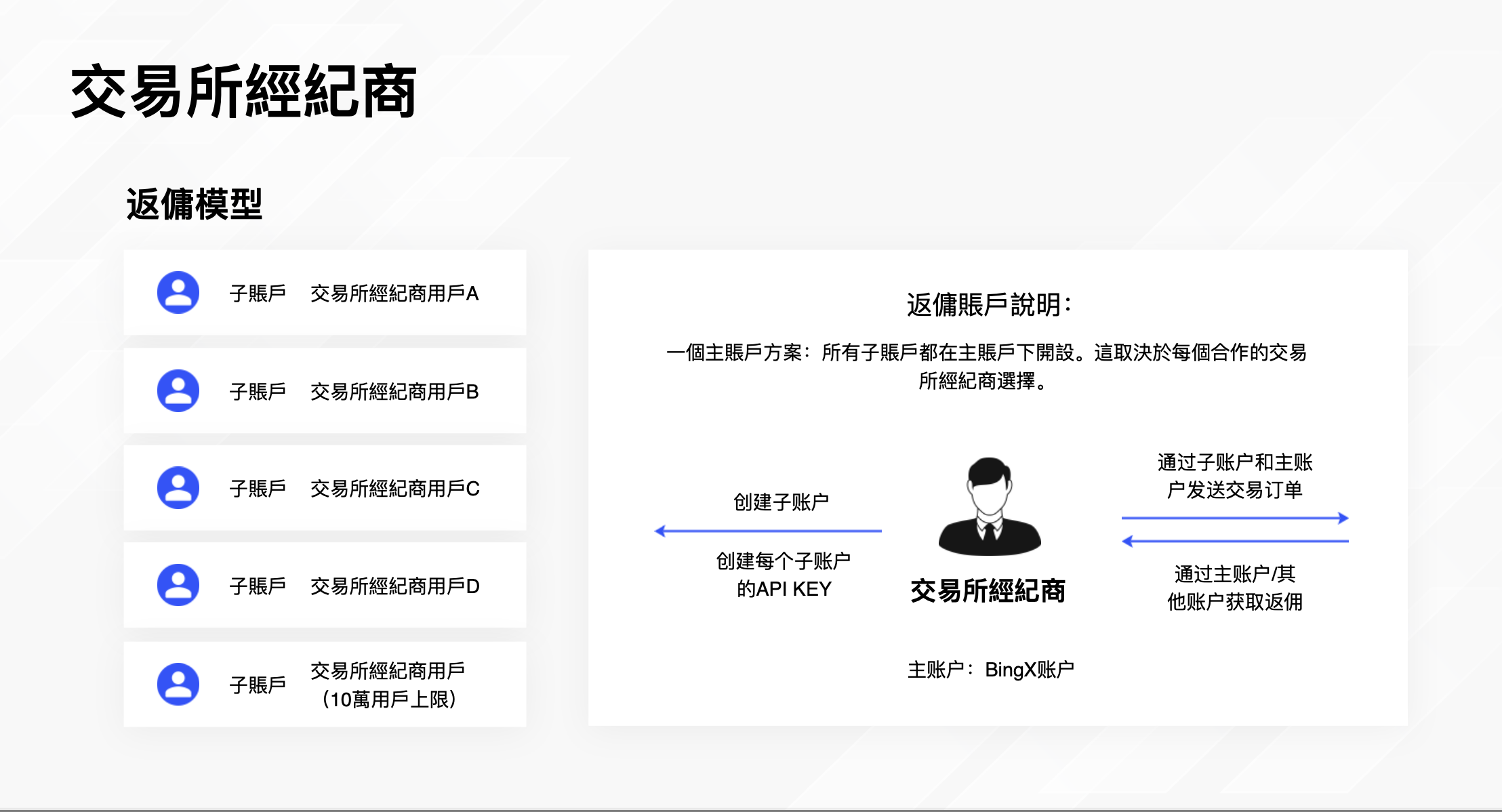The image size is (1502, 812).
Task: Click the 交易所經紀商 main title
Action: point(244,92)
